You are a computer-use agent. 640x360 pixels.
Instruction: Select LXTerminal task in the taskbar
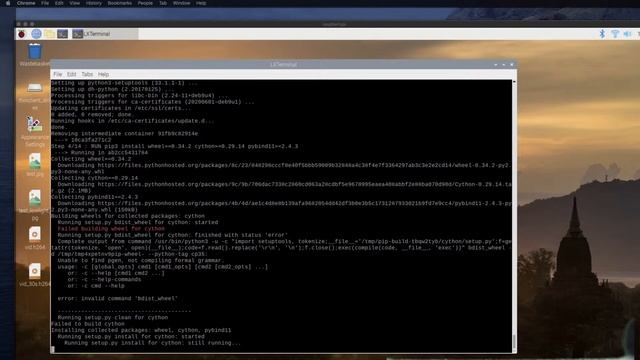pyautogui.click(x=105, y=34)
